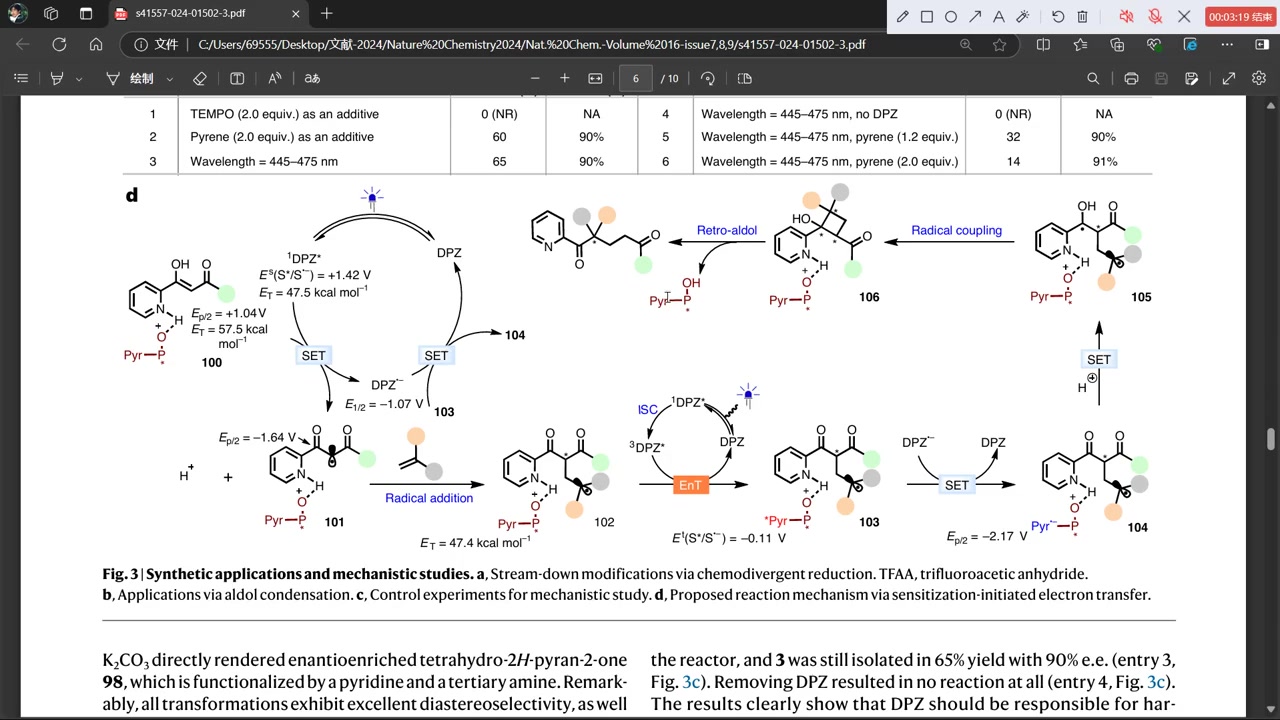Click the Radical coupling label in the scheme

956,230
